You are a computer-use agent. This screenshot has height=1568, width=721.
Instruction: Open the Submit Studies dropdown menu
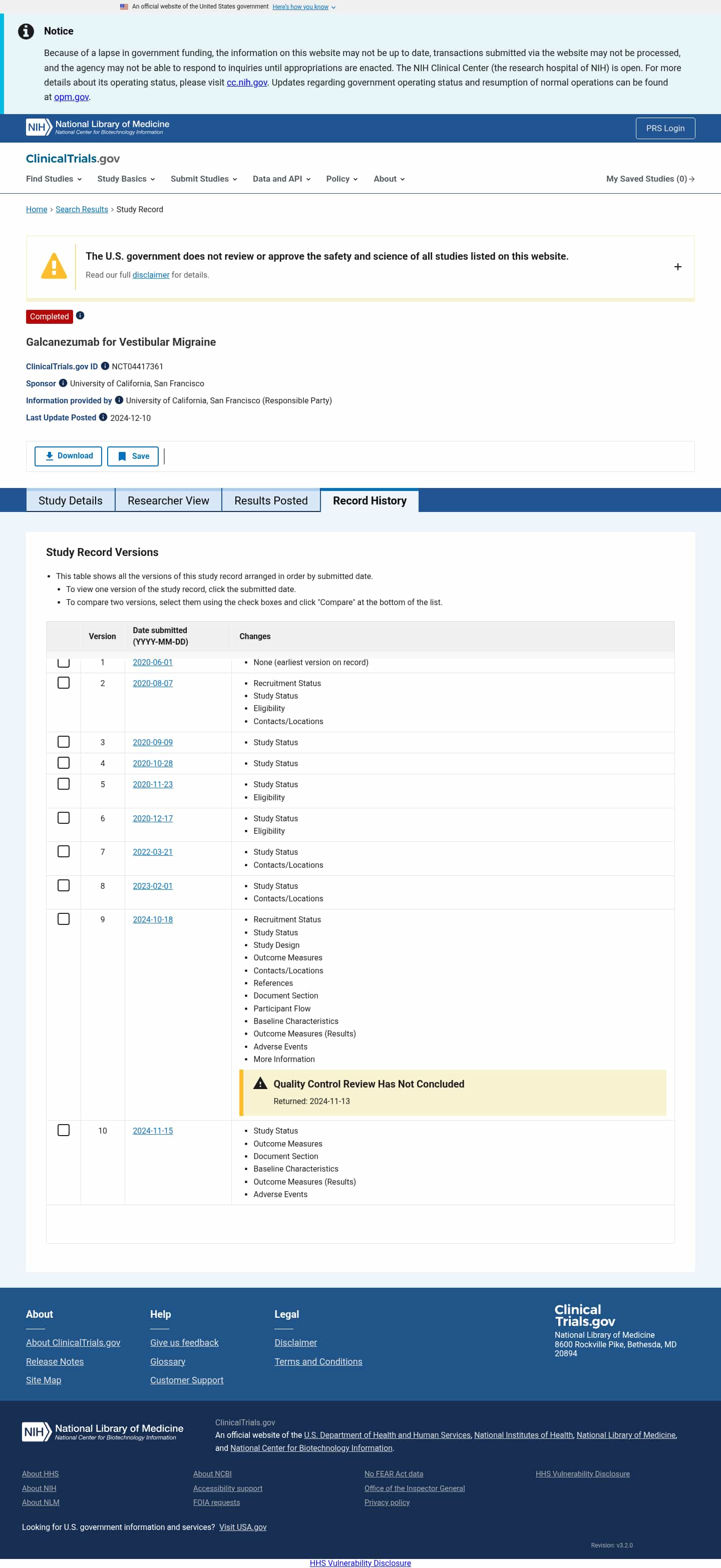coord(204,179)
